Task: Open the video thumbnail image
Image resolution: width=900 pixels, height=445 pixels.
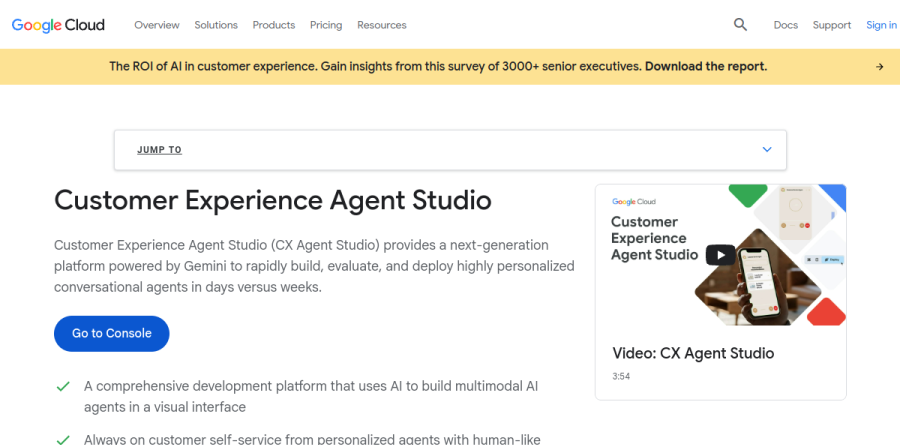Action: point(720,255)
